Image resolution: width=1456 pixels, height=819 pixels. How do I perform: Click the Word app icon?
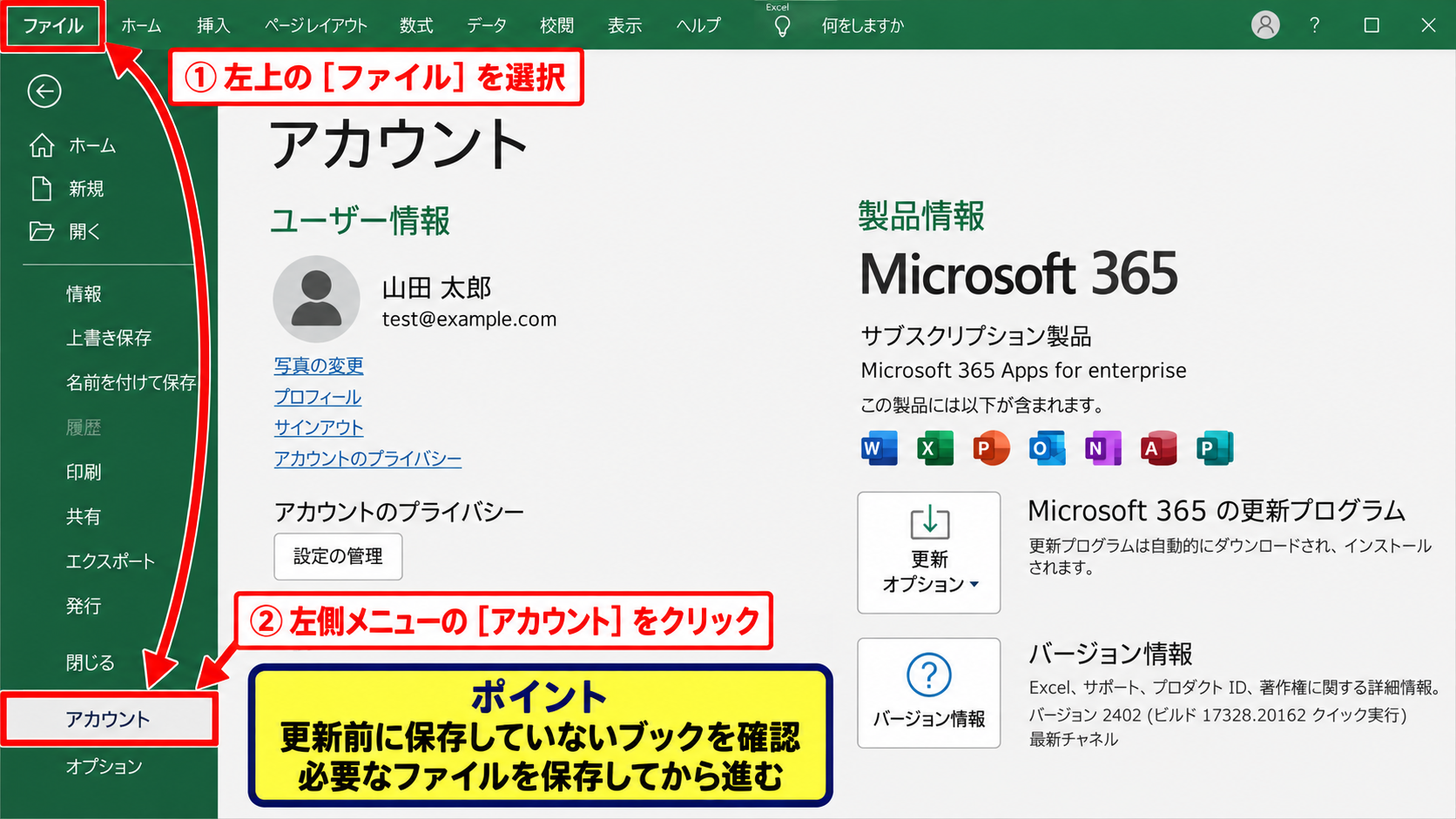pyautogui.click(x=879, y=448)
